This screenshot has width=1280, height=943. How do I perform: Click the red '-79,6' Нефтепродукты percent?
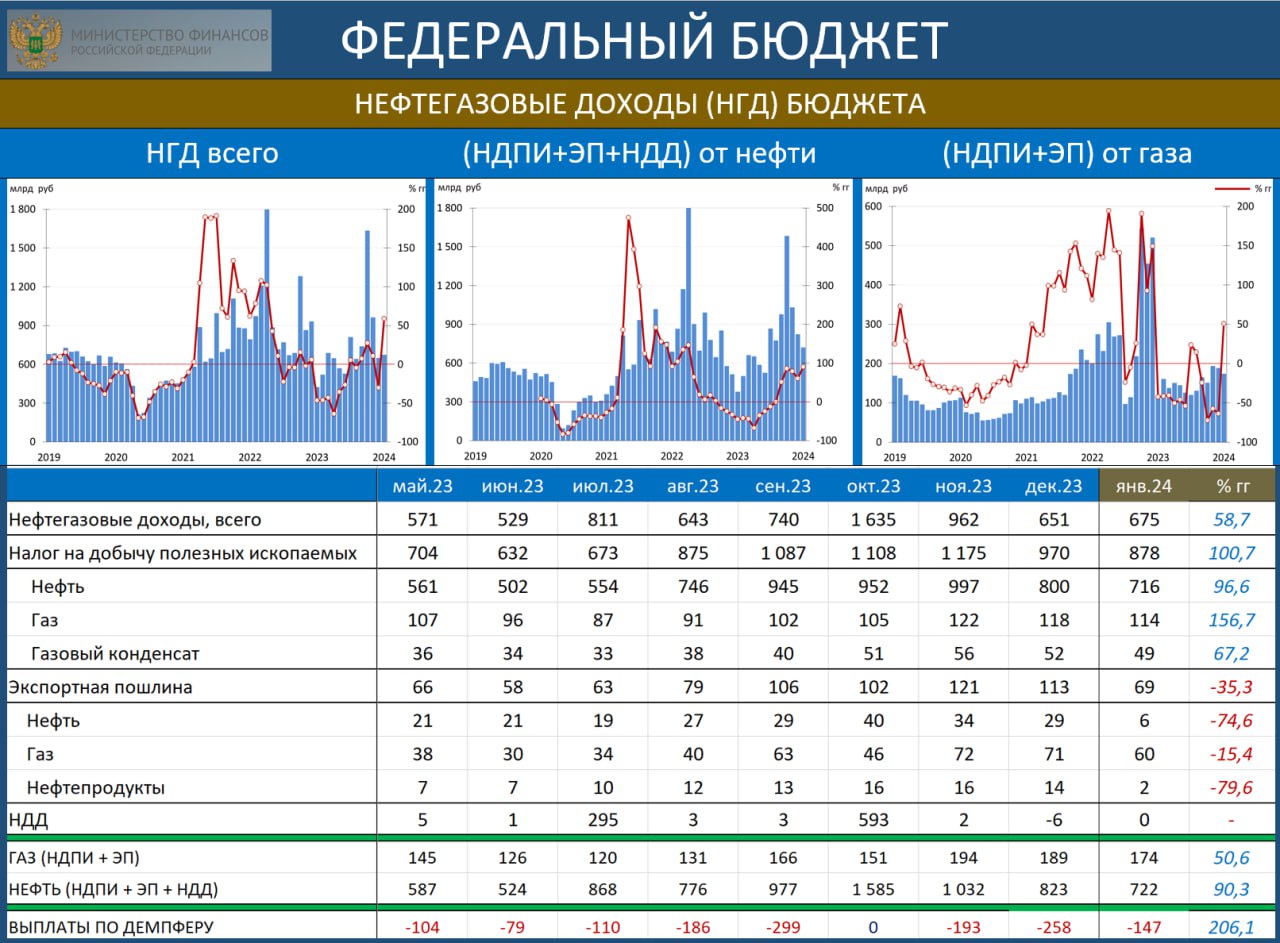coord(1231,788)
